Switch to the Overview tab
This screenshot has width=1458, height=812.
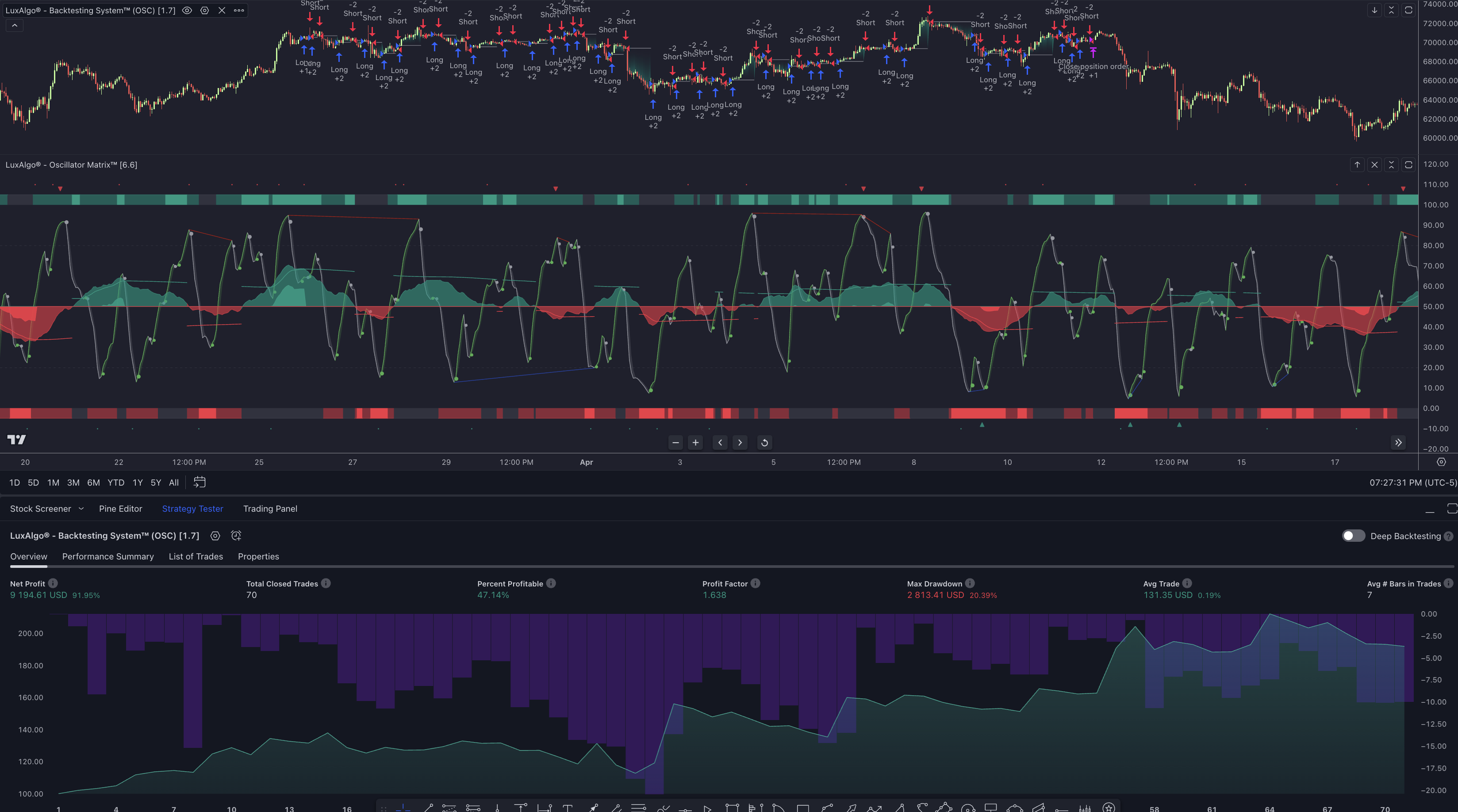click(x=28, y=557)
